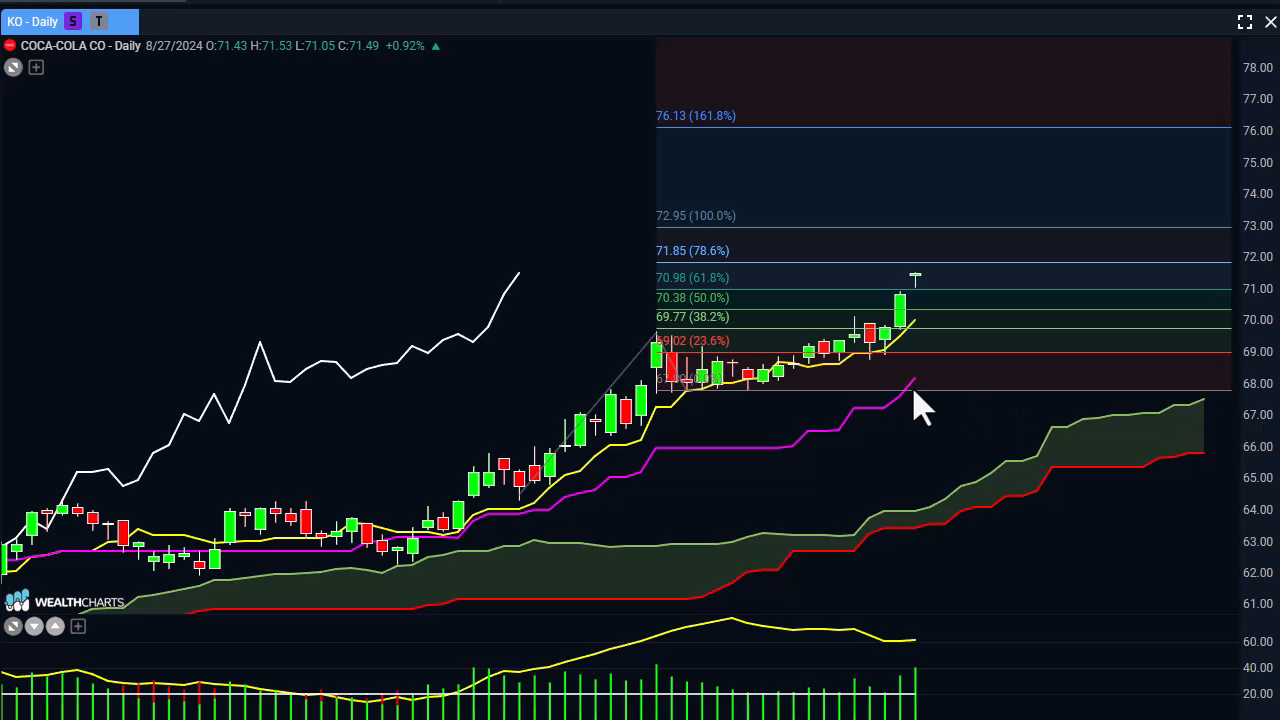Select the 70.98 (61.8%) Fibonacci label
Image resolution: width=1280 pixels, height=720 pixels.
pyautogui.click(x=693, y=278)
